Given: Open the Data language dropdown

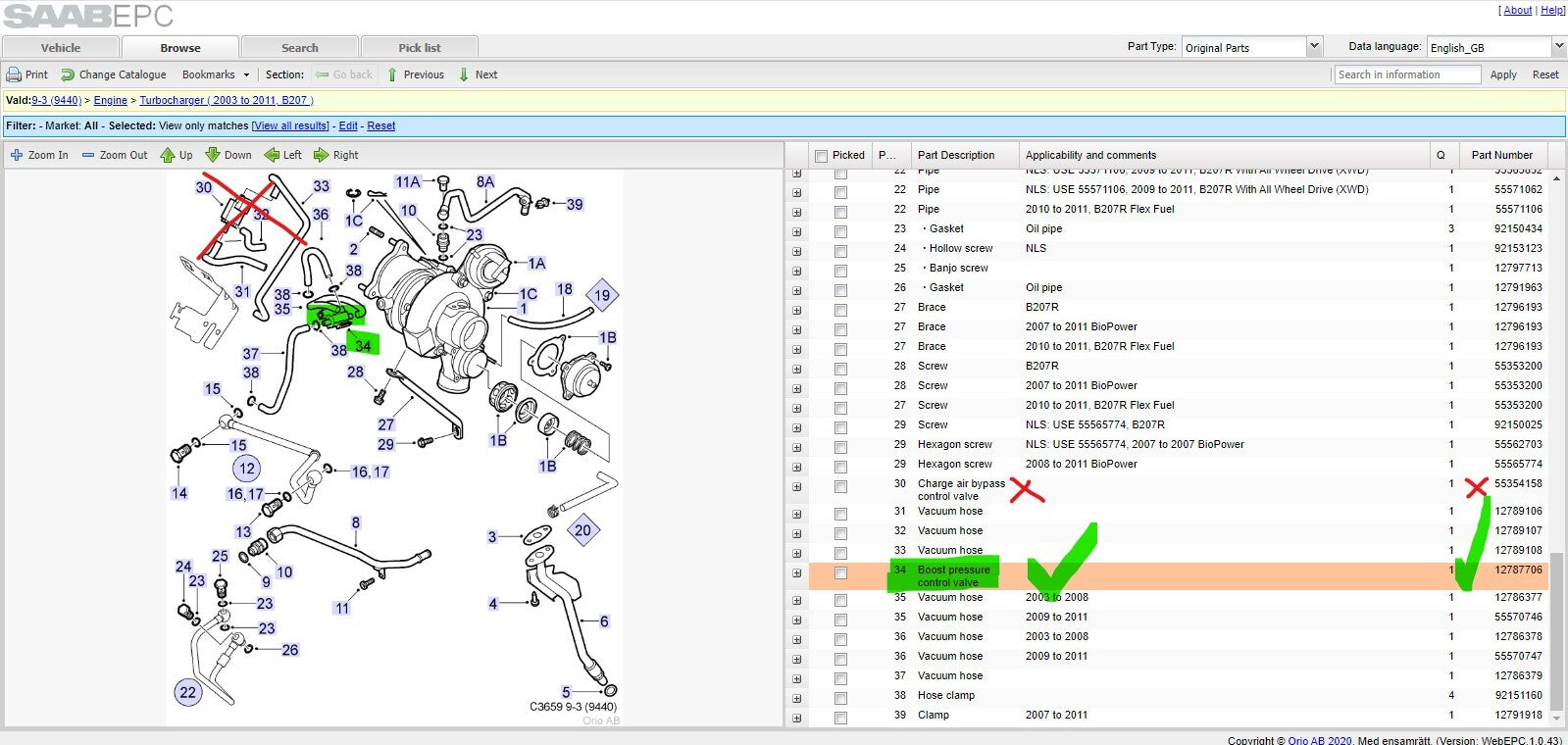Looking at the screenshot, I should [x=1559, y=46].
